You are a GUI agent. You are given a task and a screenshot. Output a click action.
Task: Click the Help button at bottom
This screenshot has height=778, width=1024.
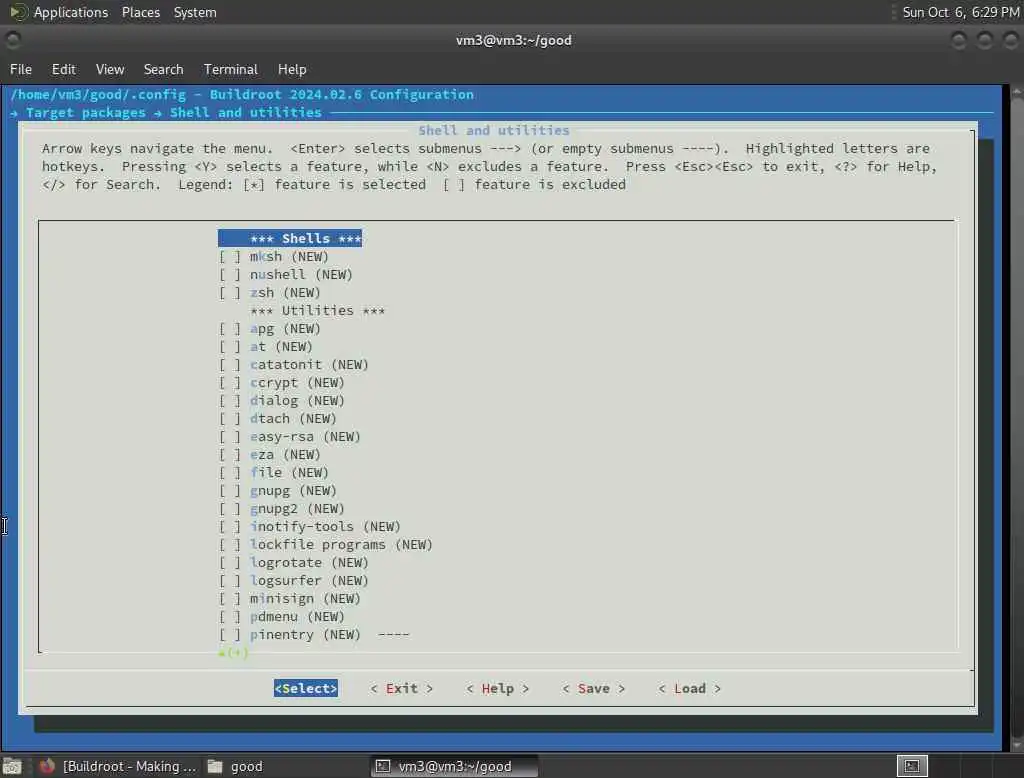[x=498, y=689]
